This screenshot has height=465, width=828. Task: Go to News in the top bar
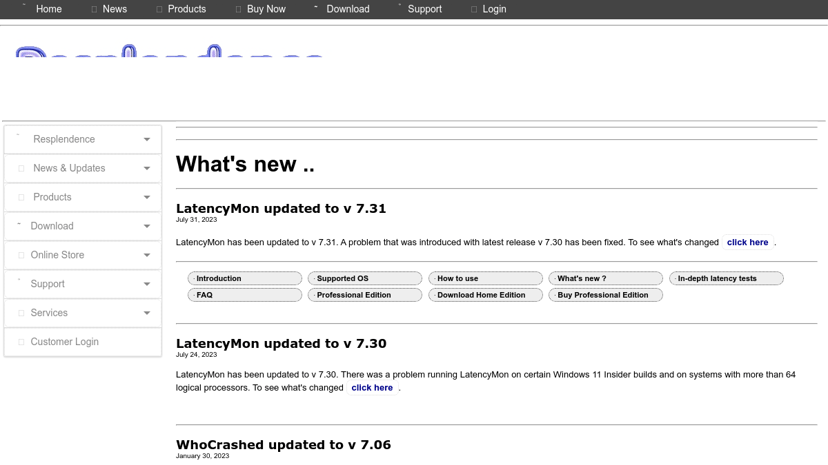pyautogui.click(x=115, y=9)
